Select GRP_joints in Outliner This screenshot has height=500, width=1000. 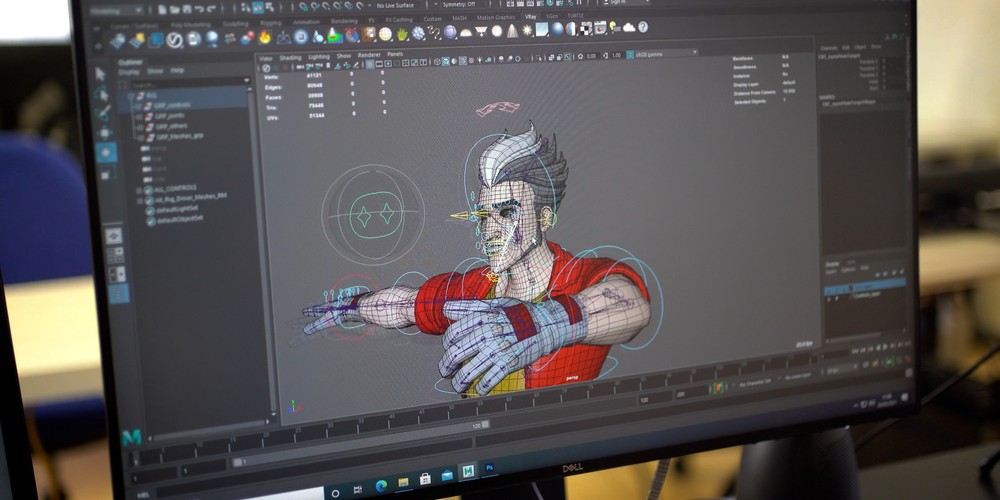171,115
